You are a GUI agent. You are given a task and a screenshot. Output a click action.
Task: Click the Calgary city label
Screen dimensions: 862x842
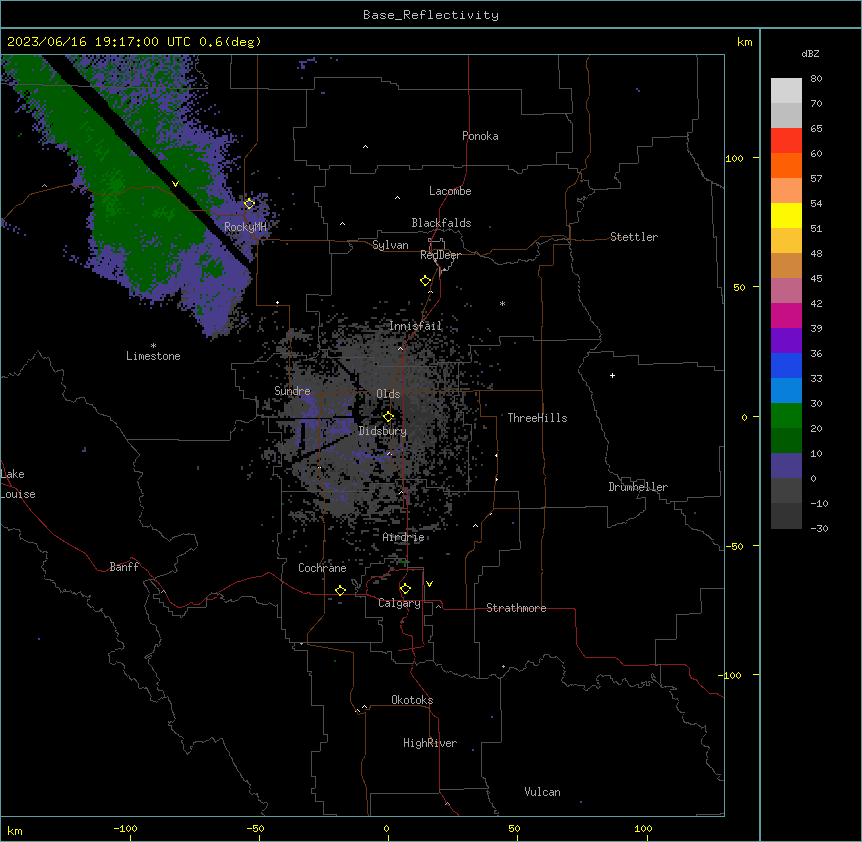click(399, 603)
